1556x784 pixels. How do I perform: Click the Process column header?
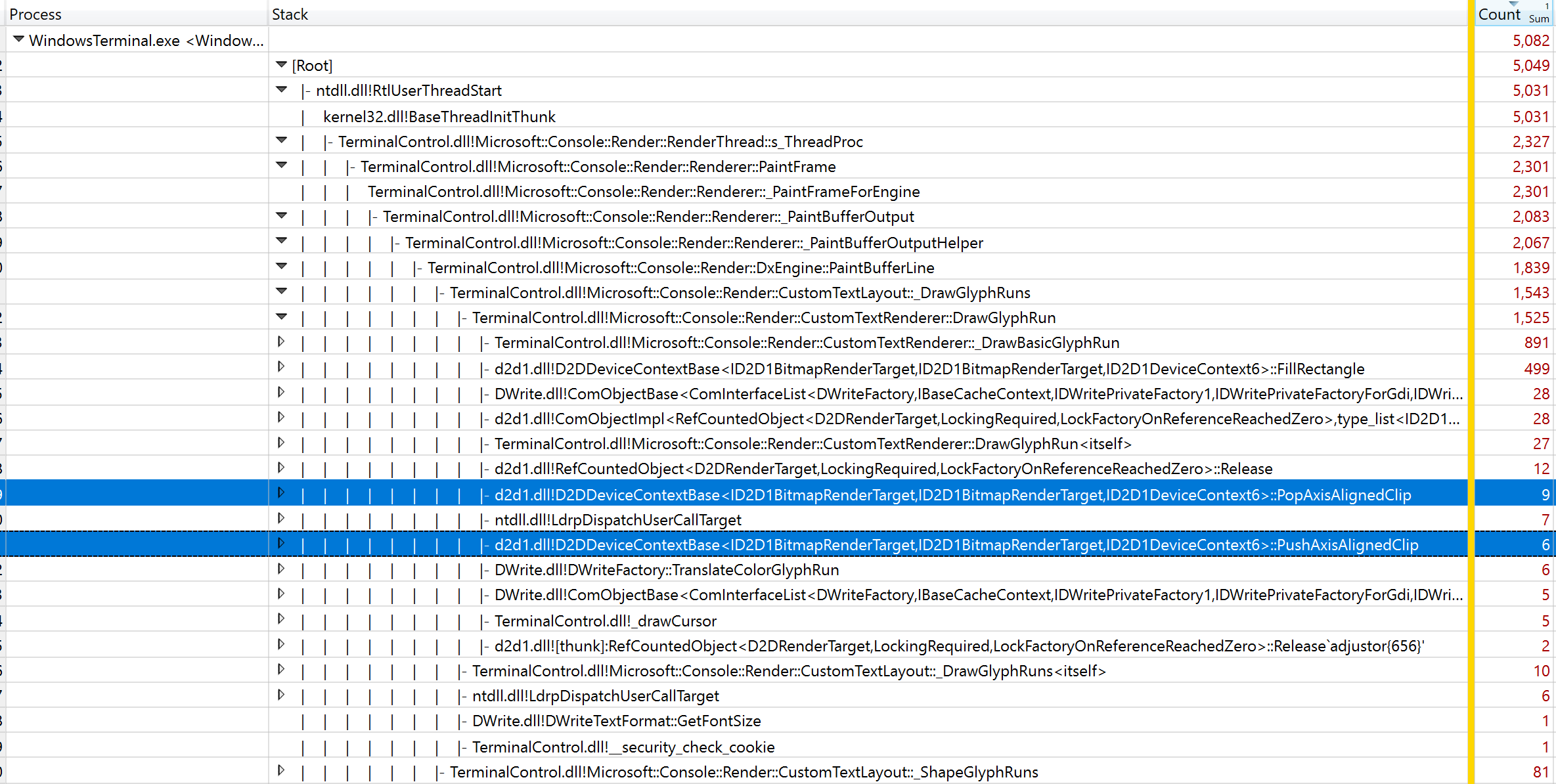click(35, 14)
